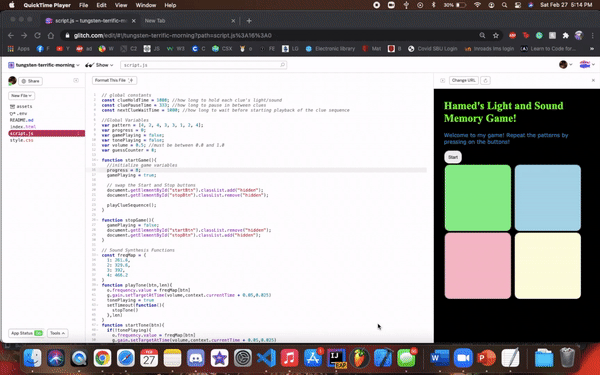This screenshot has height=375, width=600.
Task: Open the Help menu in menu bar
Action: [170, 5]
